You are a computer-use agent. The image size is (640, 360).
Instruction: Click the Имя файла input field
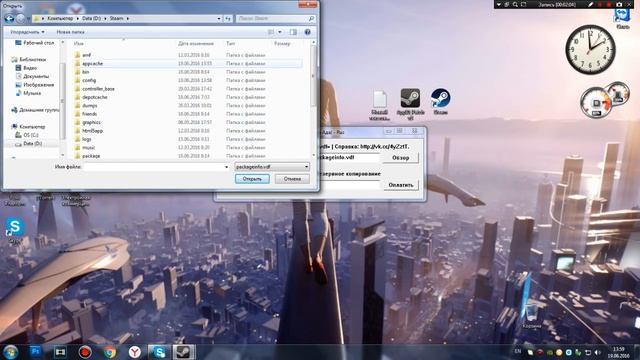tap(153, 167)
